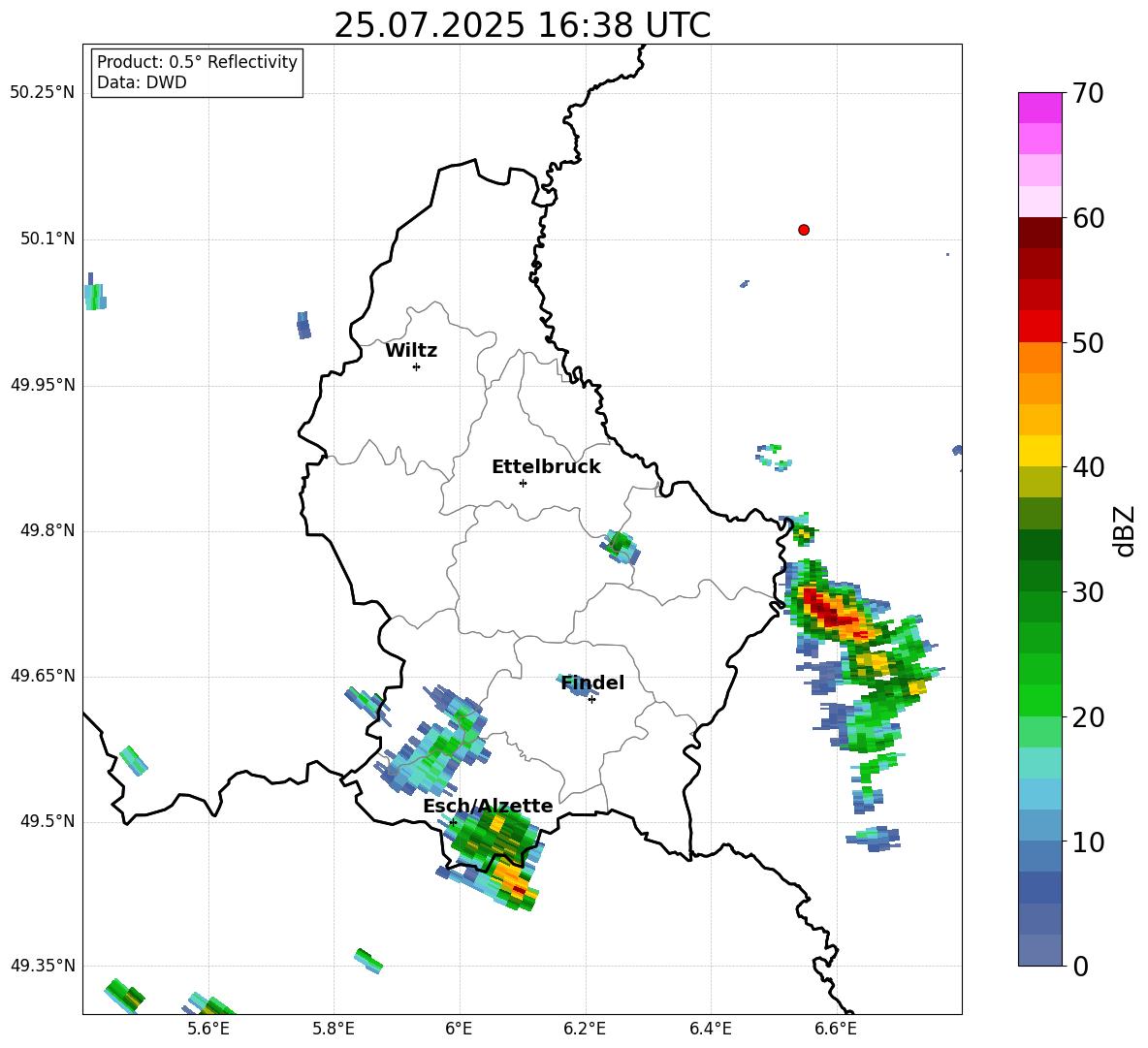
Task: Click the colorbar label 70
Action: (1088, 93)
